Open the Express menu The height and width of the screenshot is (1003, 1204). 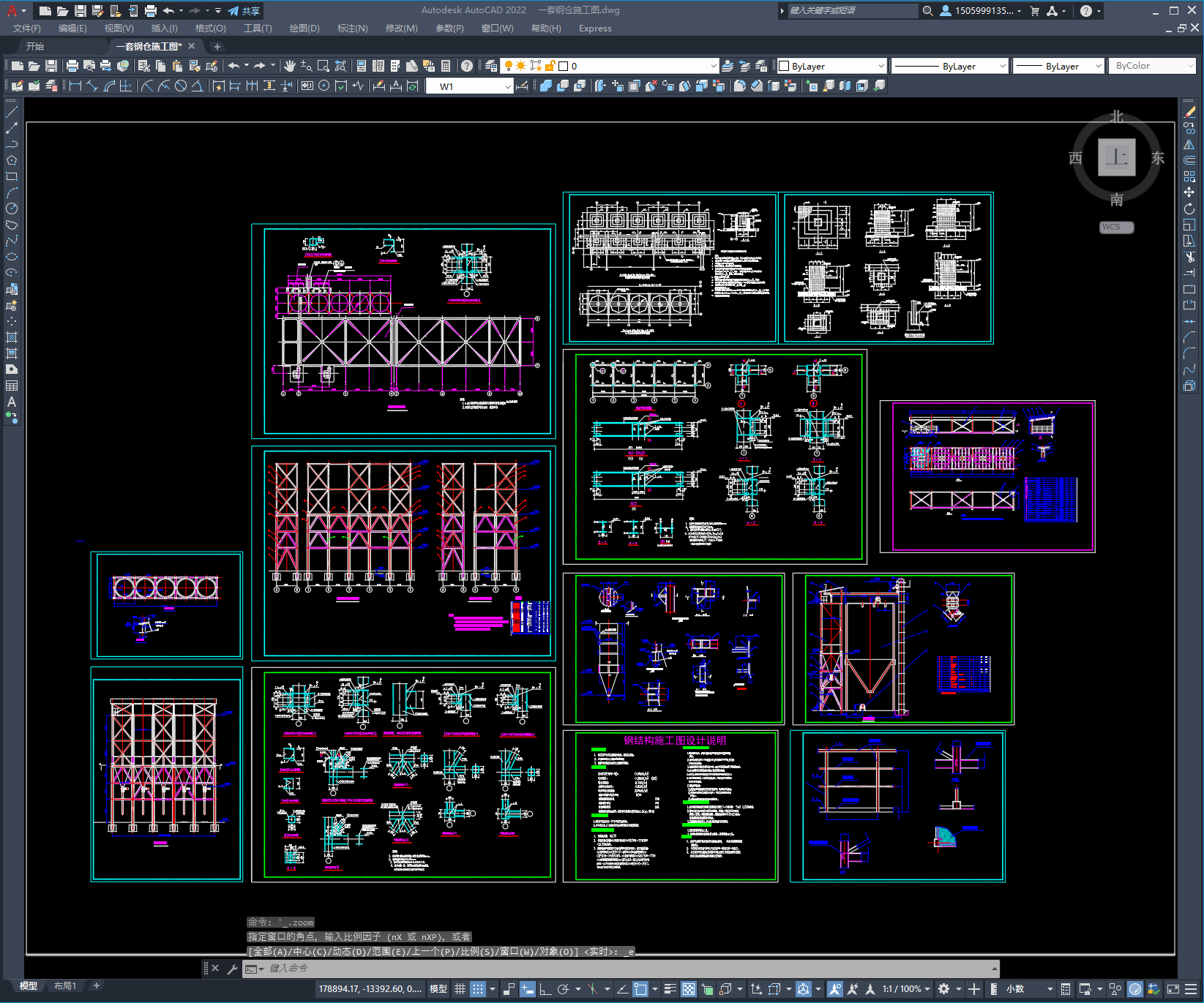point(595,29)
